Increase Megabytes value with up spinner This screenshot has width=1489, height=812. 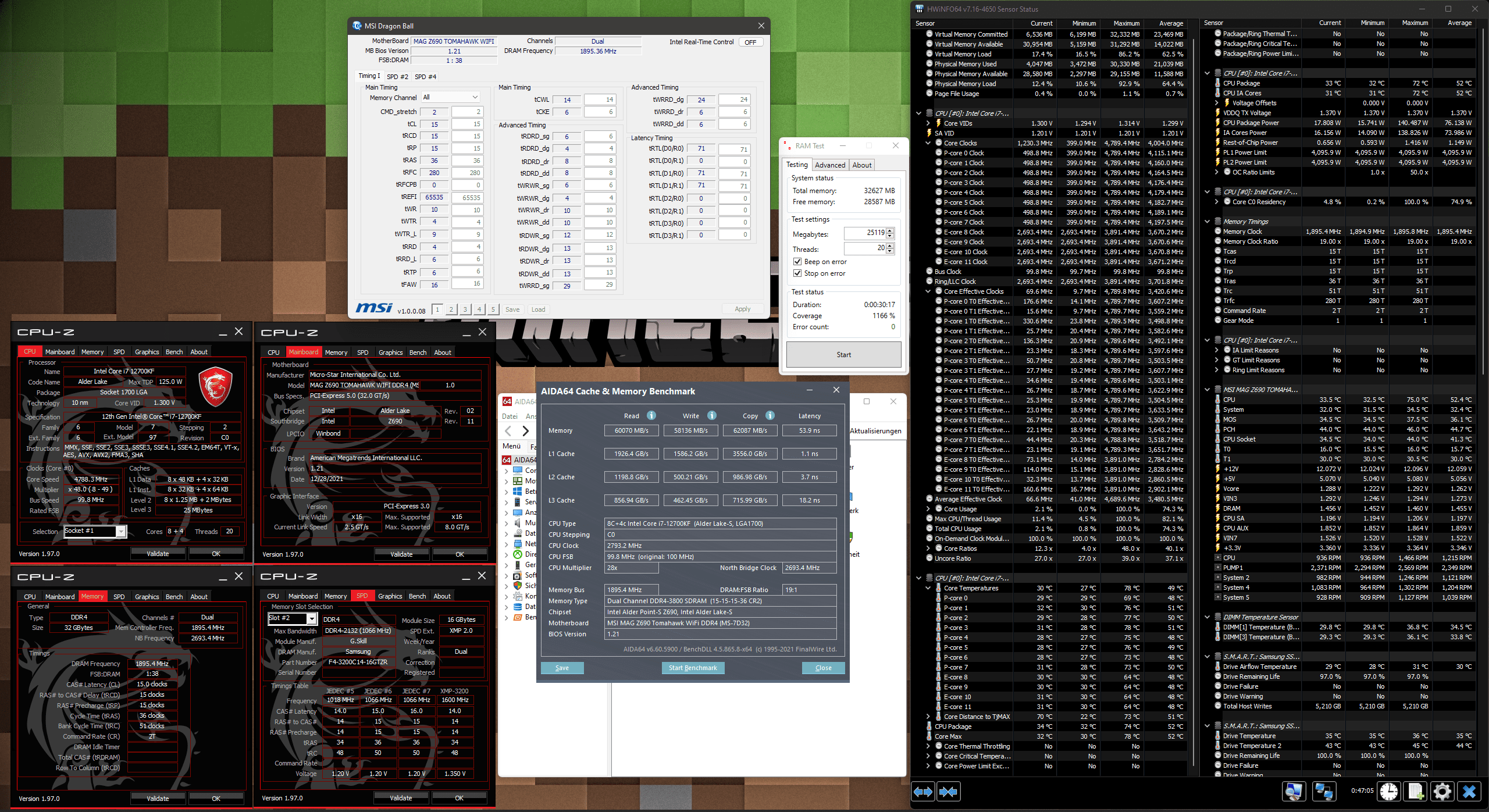(x=890, y=230)
